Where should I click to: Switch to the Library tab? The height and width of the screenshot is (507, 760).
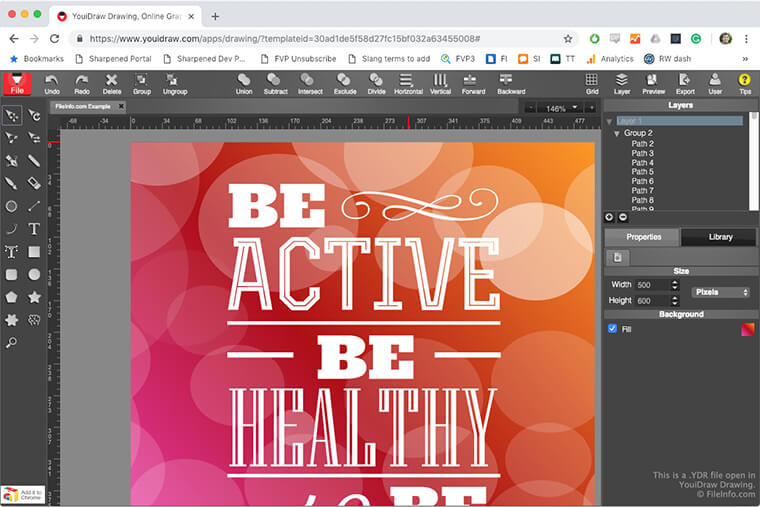720,237
